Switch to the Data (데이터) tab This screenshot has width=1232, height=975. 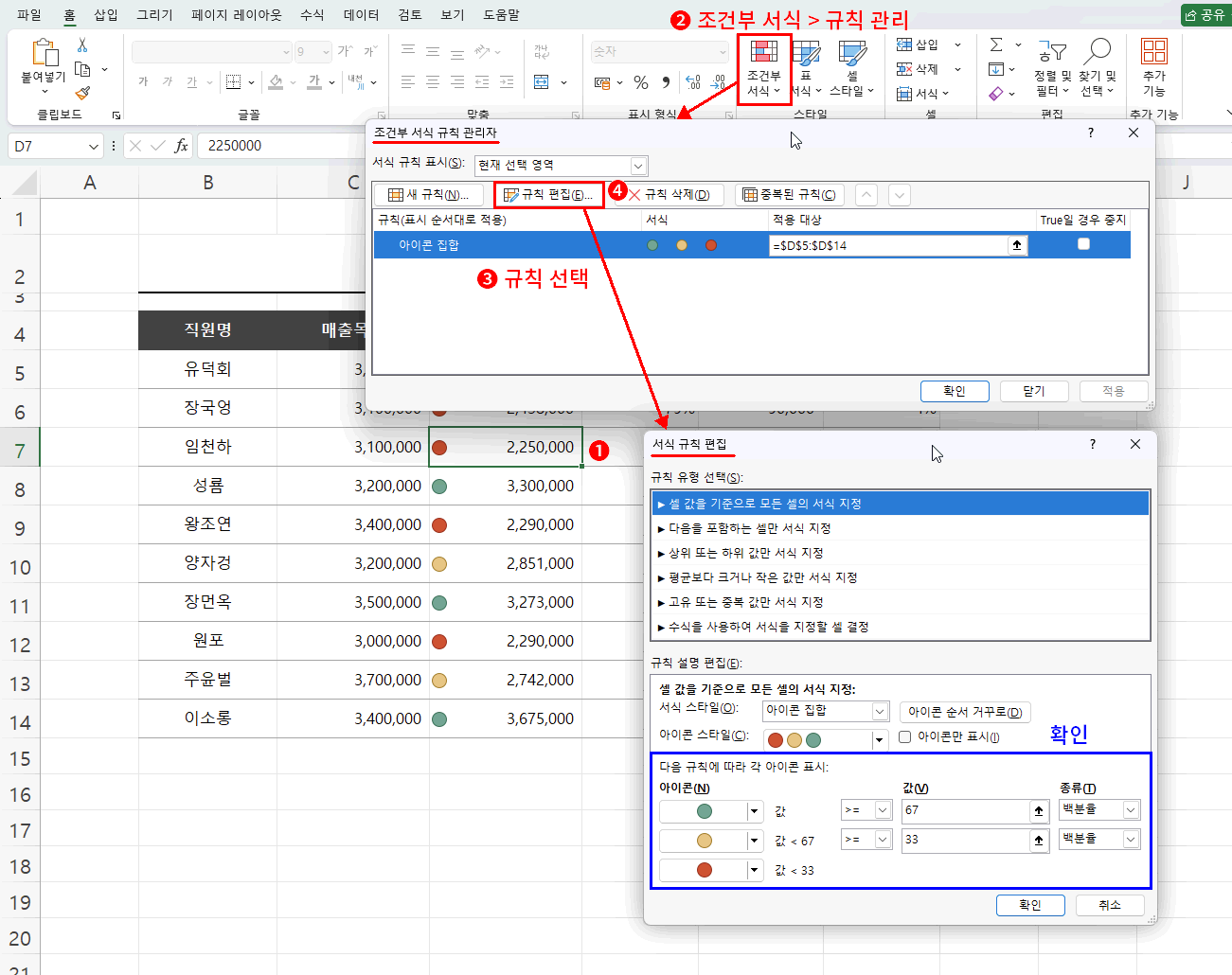click(361, 15)
